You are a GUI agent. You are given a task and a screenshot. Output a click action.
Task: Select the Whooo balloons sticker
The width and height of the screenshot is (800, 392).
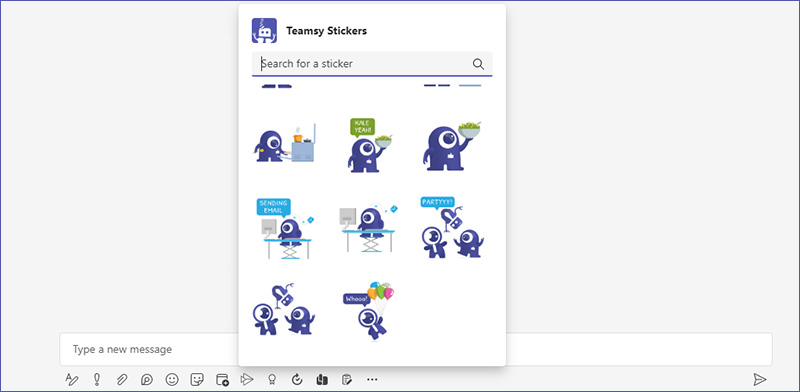(x=369, y=310)
